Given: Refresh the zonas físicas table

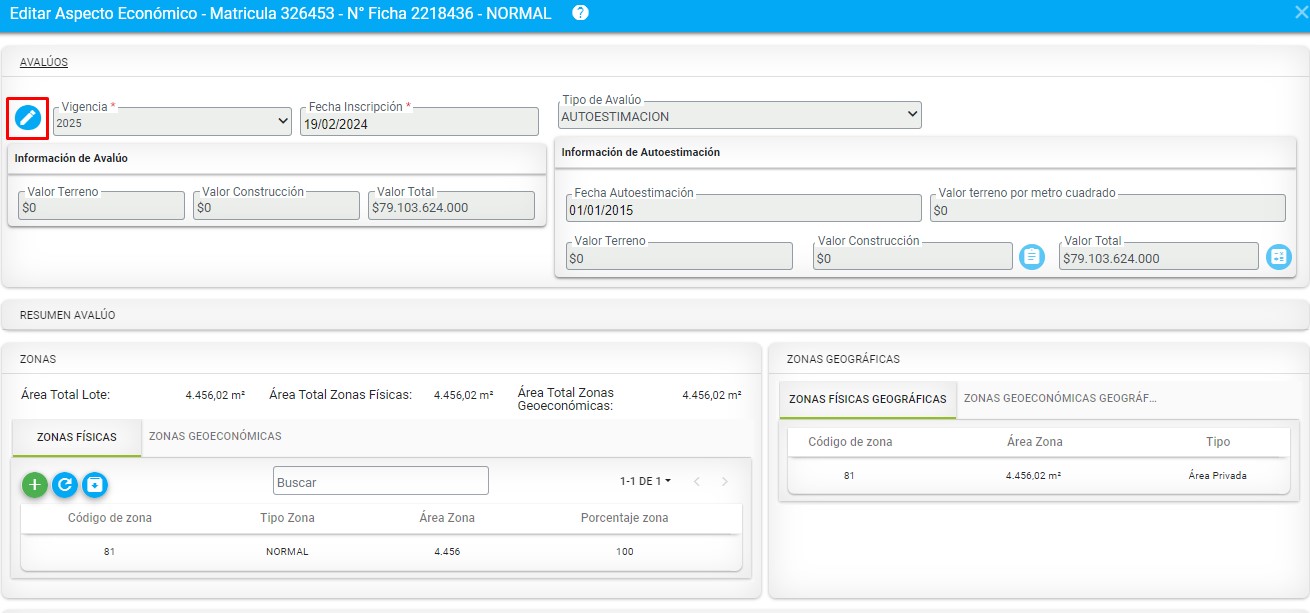Looking at the screenshot, I should (65, 485).
